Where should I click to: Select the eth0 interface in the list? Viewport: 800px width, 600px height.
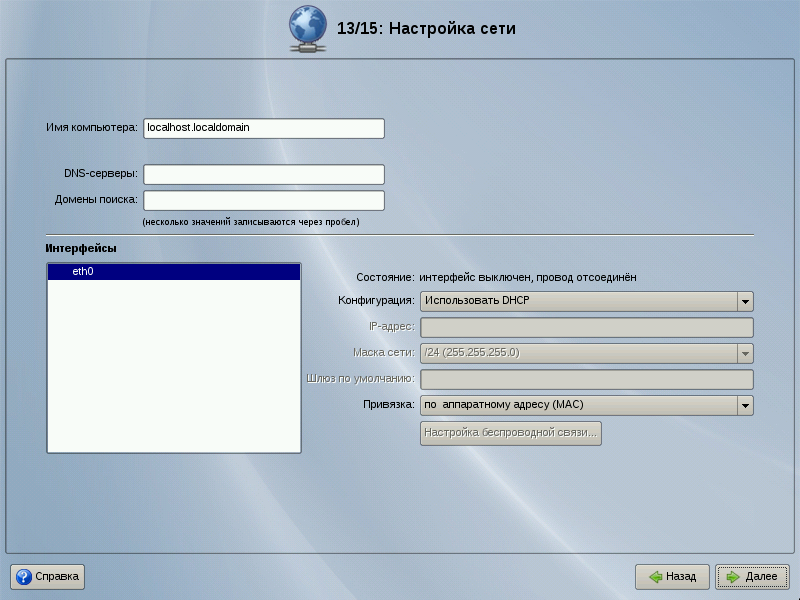[x=173, y=271]
